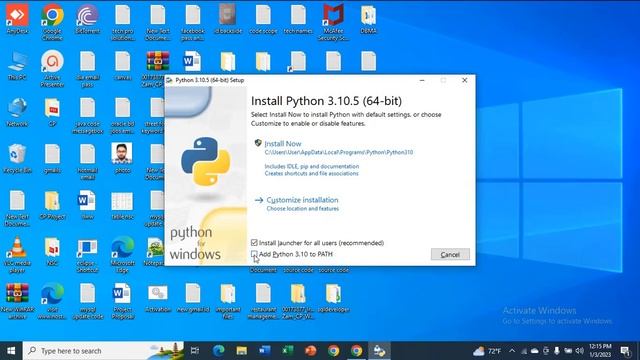
Task: Select the Google Chrome desktop shortcut
Action: 52,22
